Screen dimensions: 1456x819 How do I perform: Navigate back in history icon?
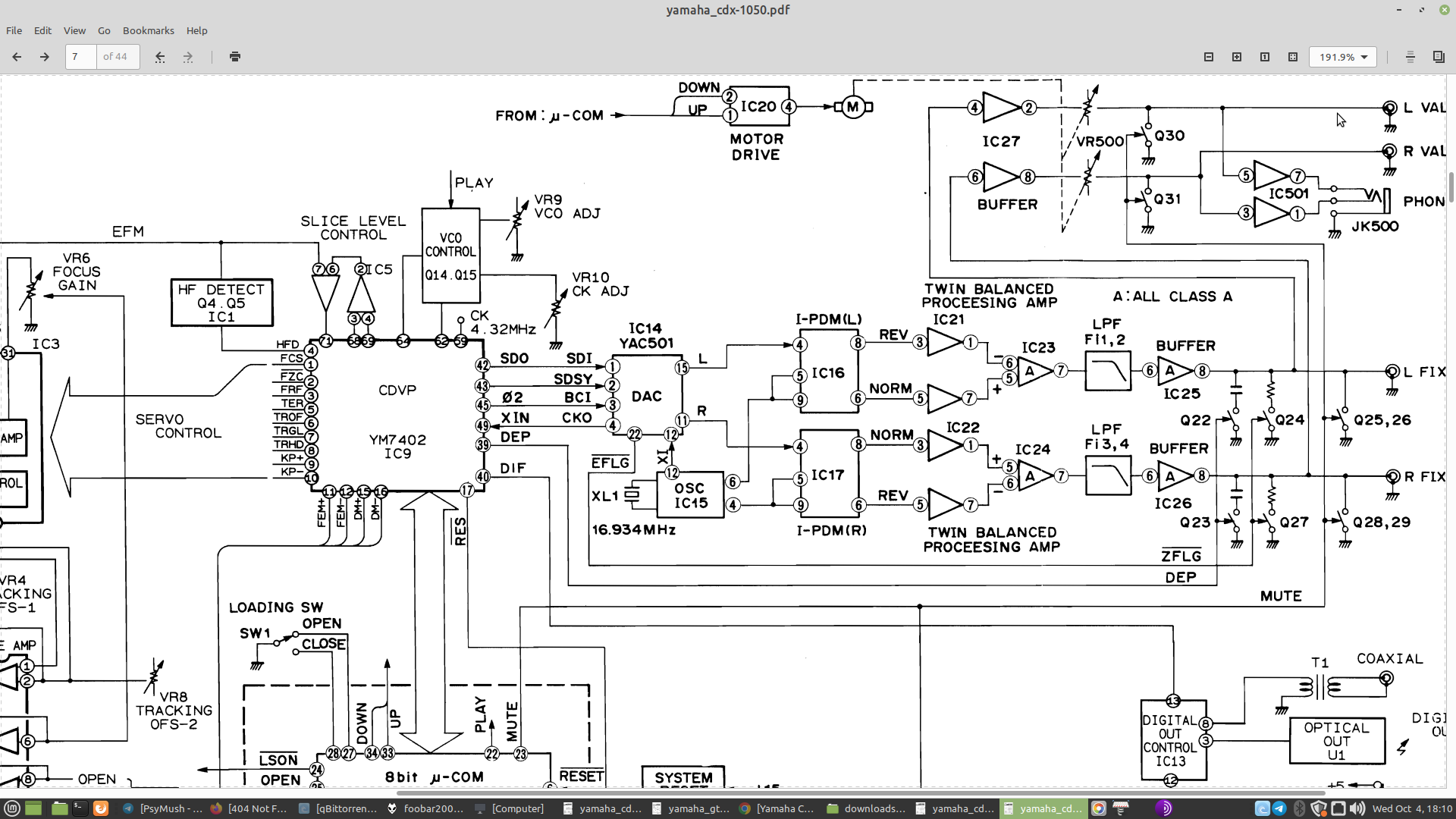point(160,57)
